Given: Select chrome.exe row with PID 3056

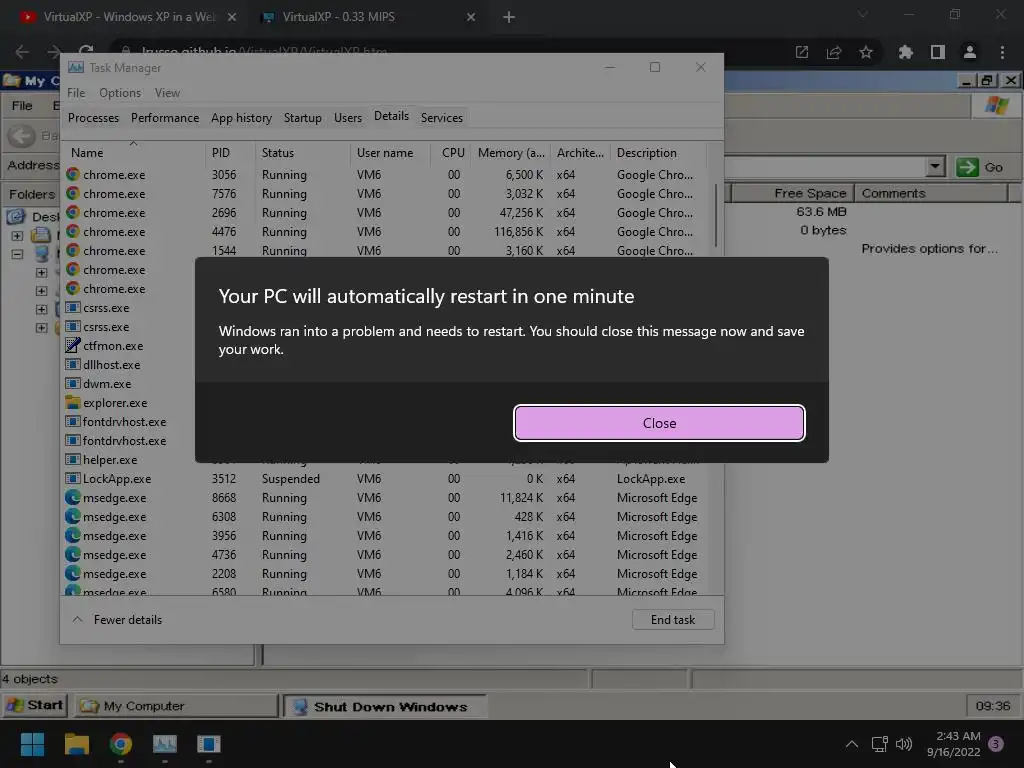Looking at the screenshot, I should click(385, 175).
